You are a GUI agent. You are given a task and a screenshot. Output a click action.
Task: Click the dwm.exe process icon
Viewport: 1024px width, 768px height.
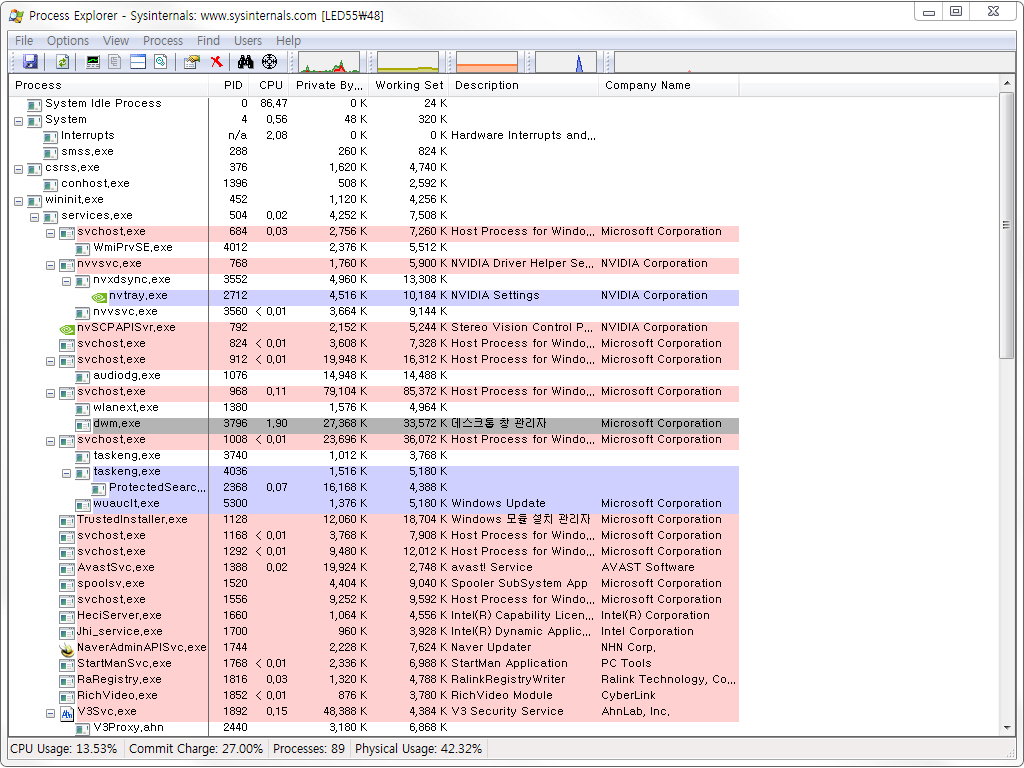pyautogui.click(x=83, y=424)
